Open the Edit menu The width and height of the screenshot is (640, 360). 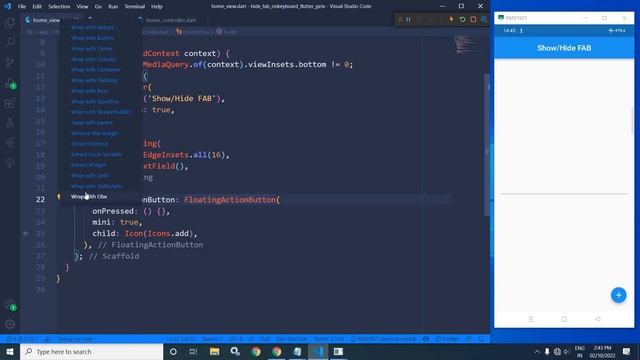(x=37, y=7)
